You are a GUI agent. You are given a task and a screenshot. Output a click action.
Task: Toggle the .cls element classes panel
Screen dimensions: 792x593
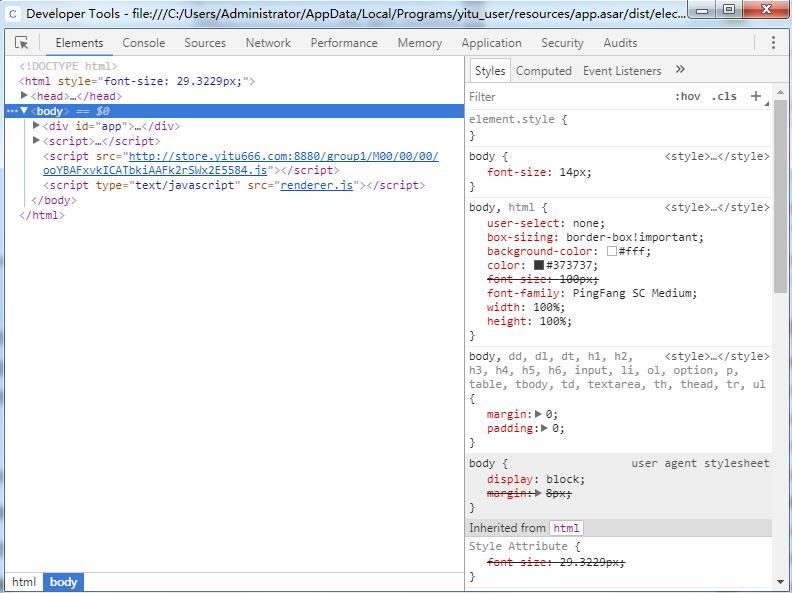tap(724, 96)
